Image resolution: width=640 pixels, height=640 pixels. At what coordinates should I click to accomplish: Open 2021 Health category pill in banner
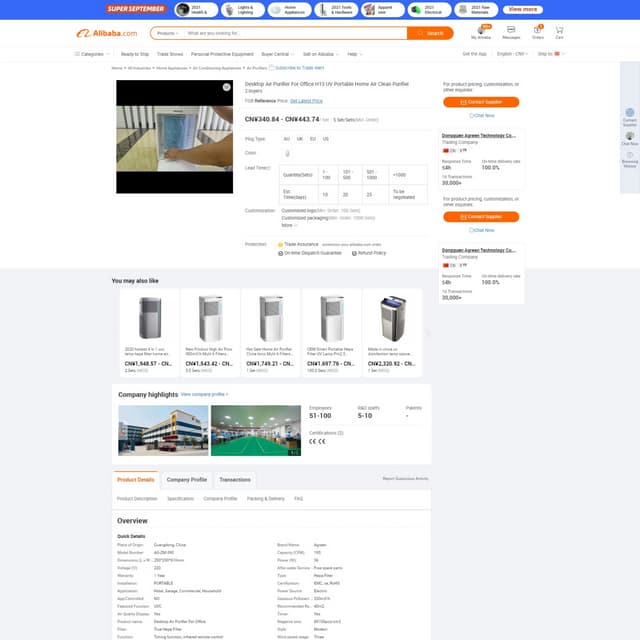coord(196,9)
